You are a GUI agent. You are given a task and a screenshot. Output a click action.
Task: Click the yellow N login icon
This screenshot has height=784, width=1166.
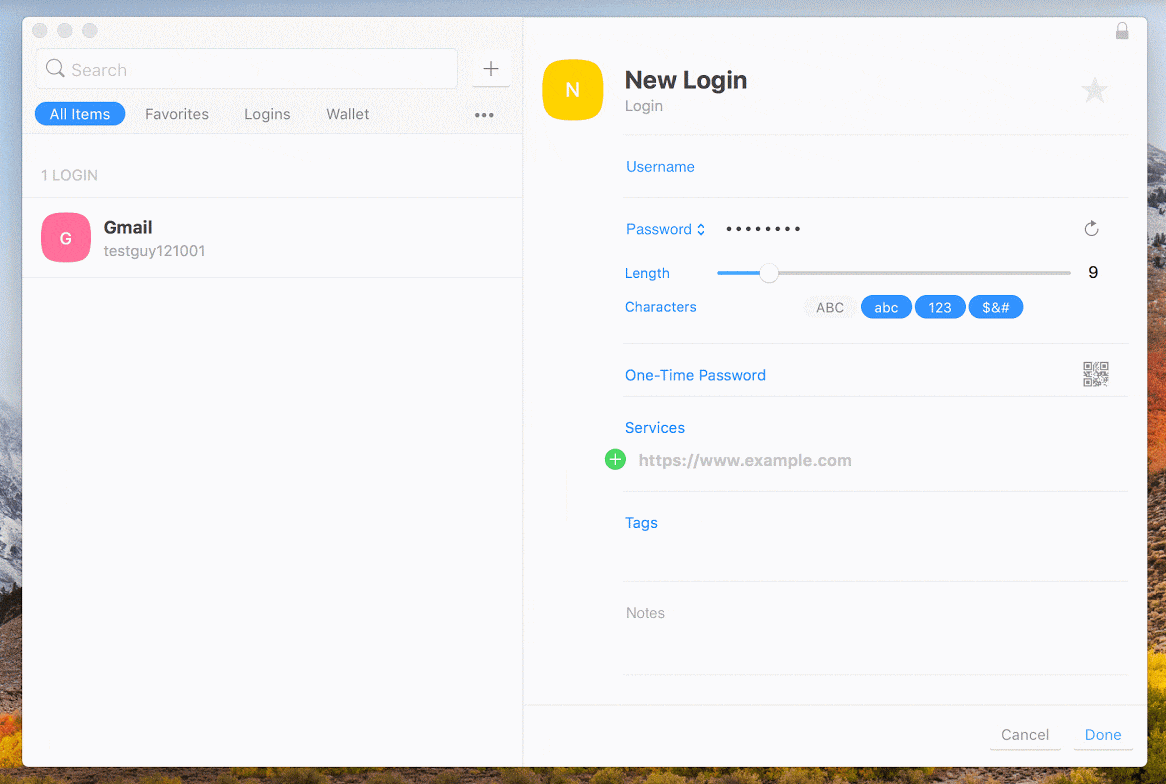click(x=573, y=90)
